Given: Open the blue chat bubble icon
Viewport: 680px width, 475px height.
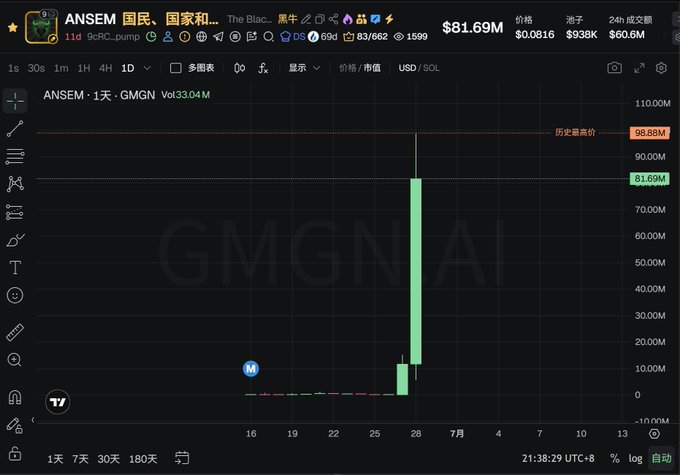Looking at the screenshot, I should pyautogui.click(x=376, y=19).
